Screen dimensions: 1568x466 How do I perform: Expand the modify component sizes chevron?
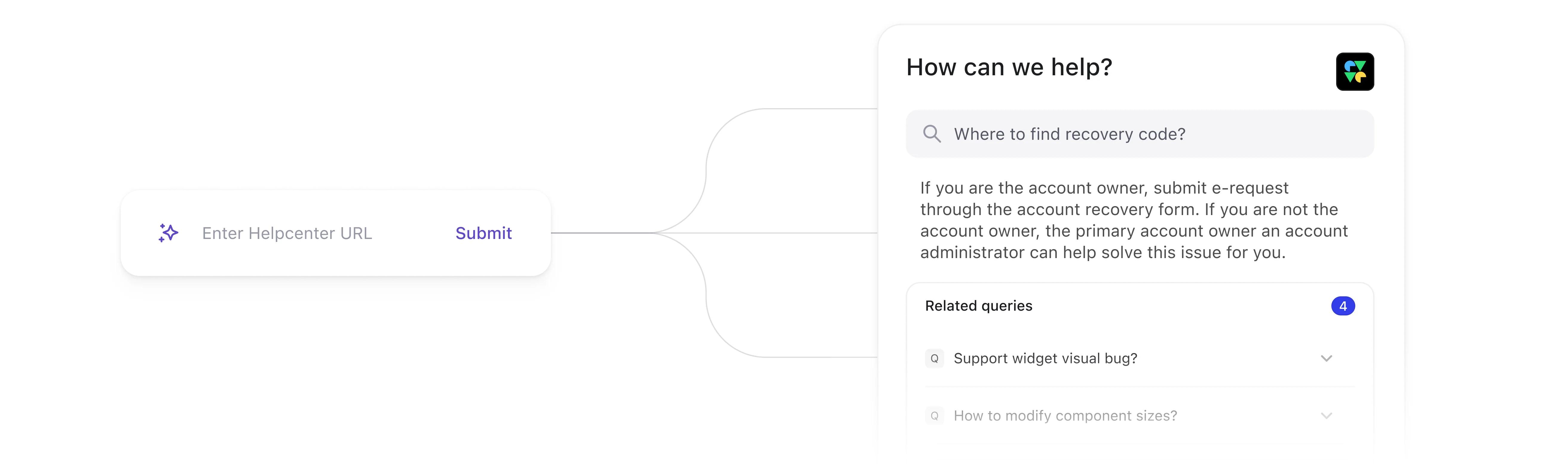(x=1326, y=416)
